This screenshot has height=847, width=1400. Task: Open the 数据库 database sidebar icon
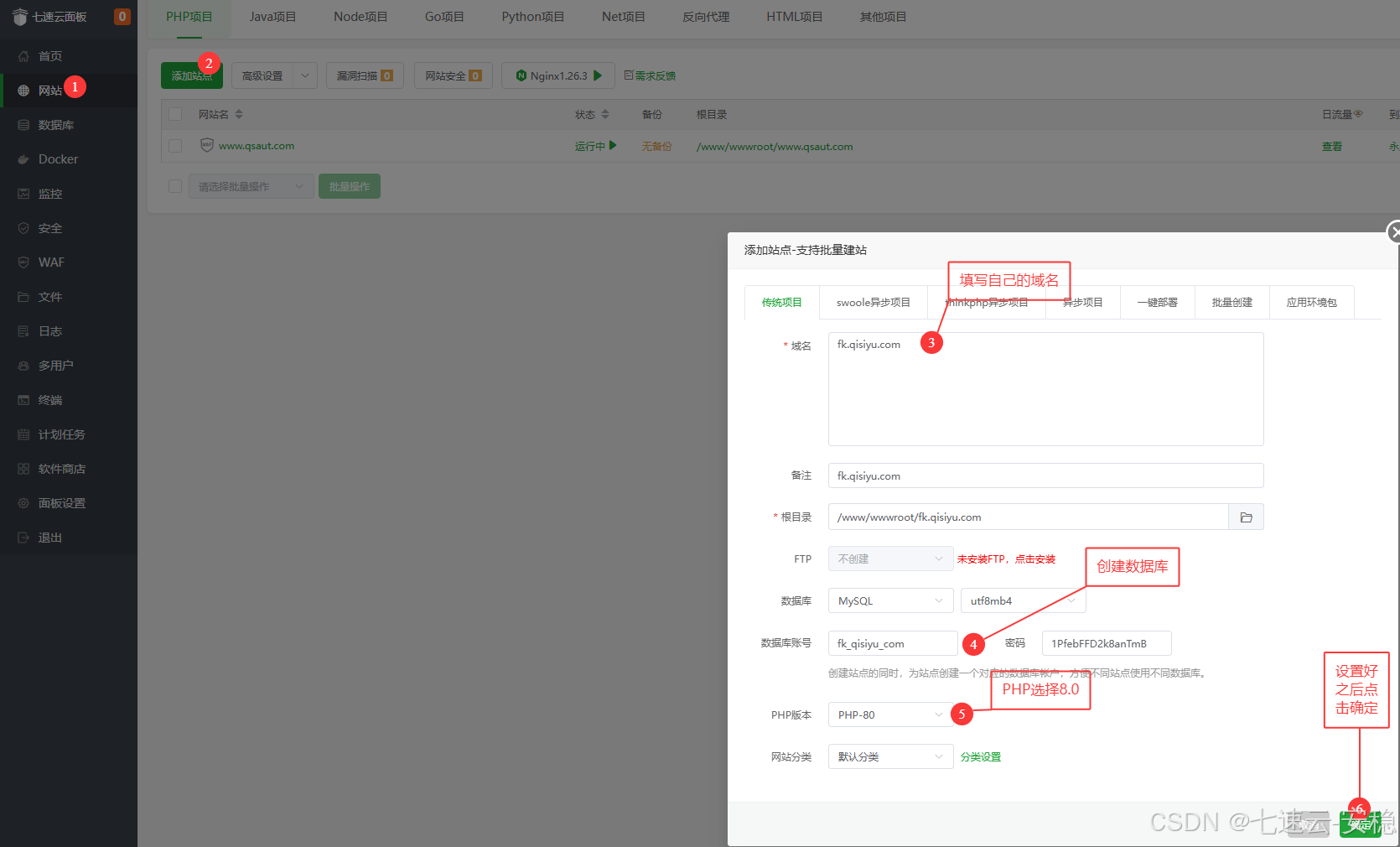pos(23,125)
